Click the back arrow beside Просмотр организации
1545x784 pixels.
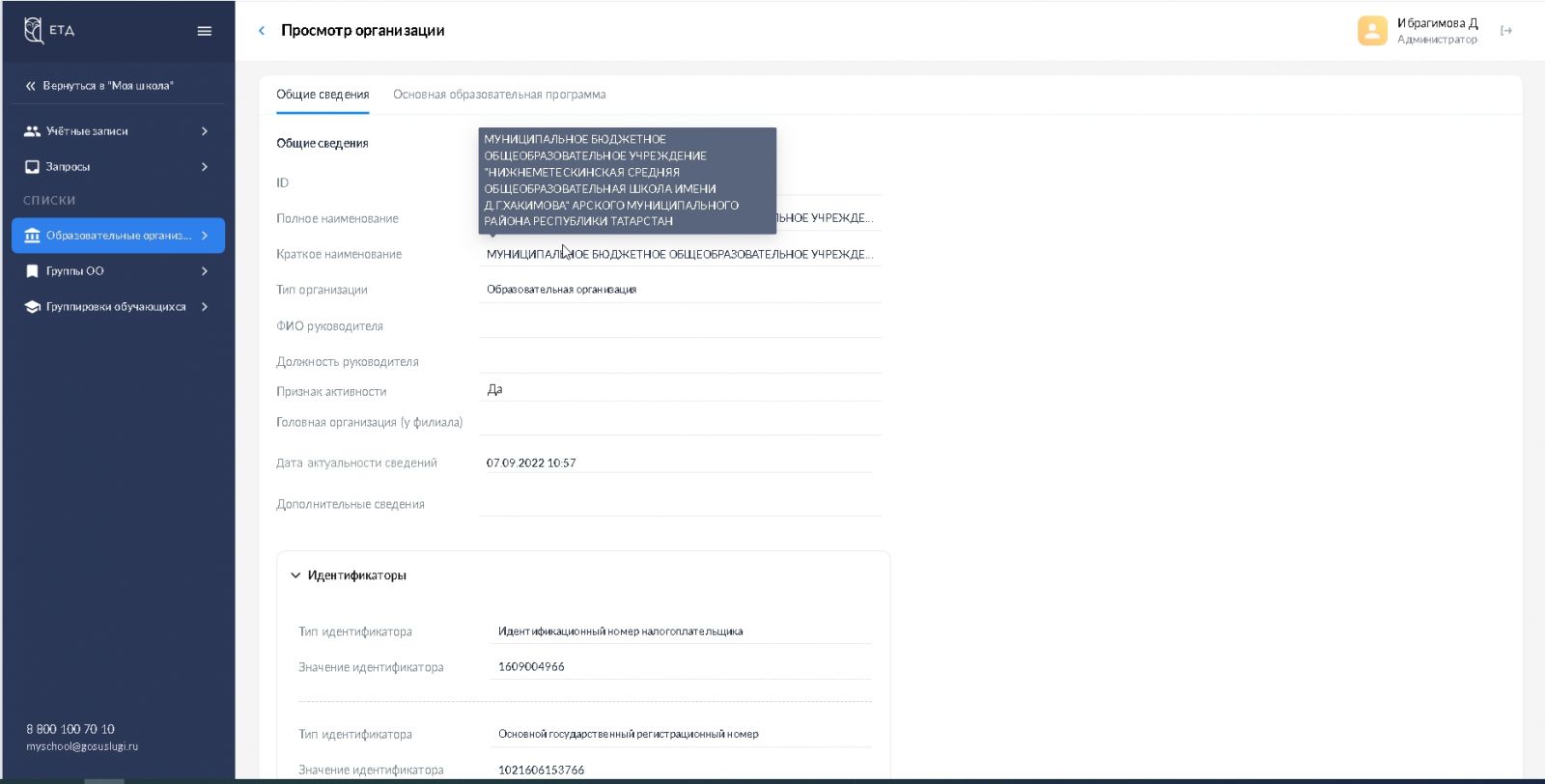262,31
